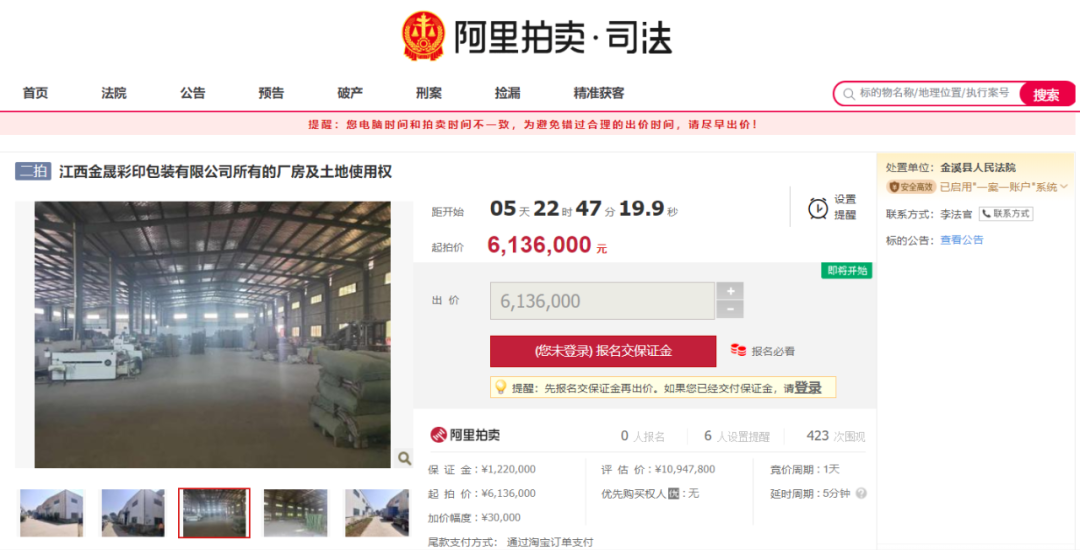
Task: Click the help icon next to 延时周期
Action: coord(861,494)
